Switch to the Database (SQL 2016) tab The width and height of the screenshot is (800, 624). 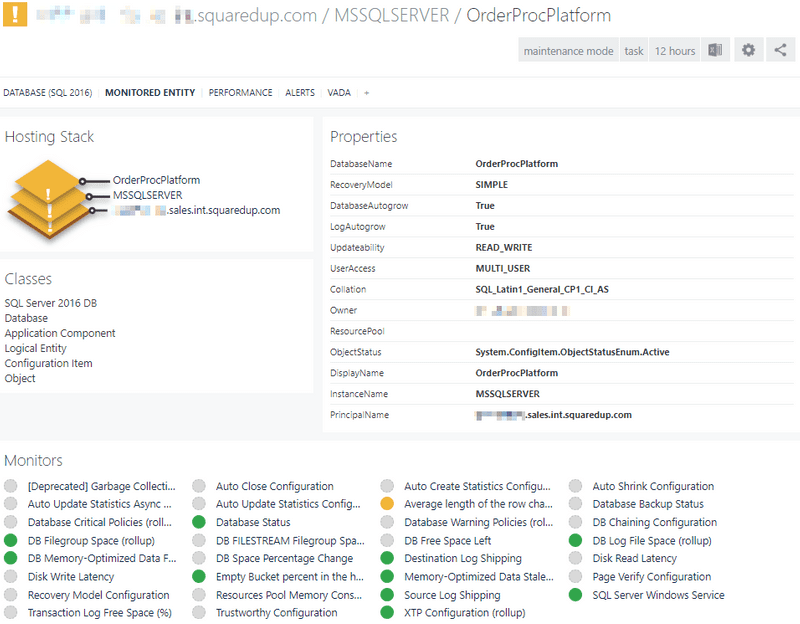[x=48, y=93]
